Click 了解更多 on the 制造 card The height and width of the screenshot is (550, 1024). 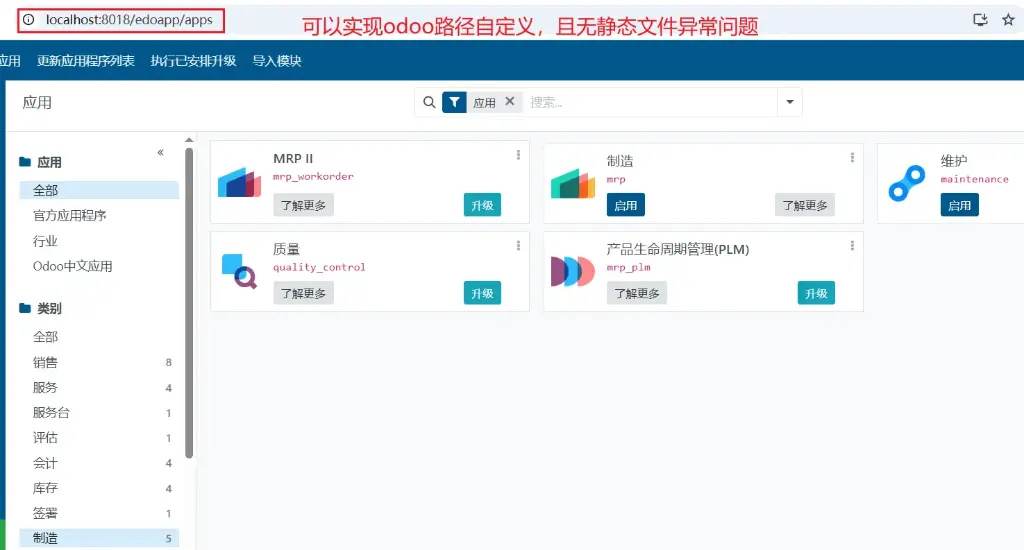805,205
